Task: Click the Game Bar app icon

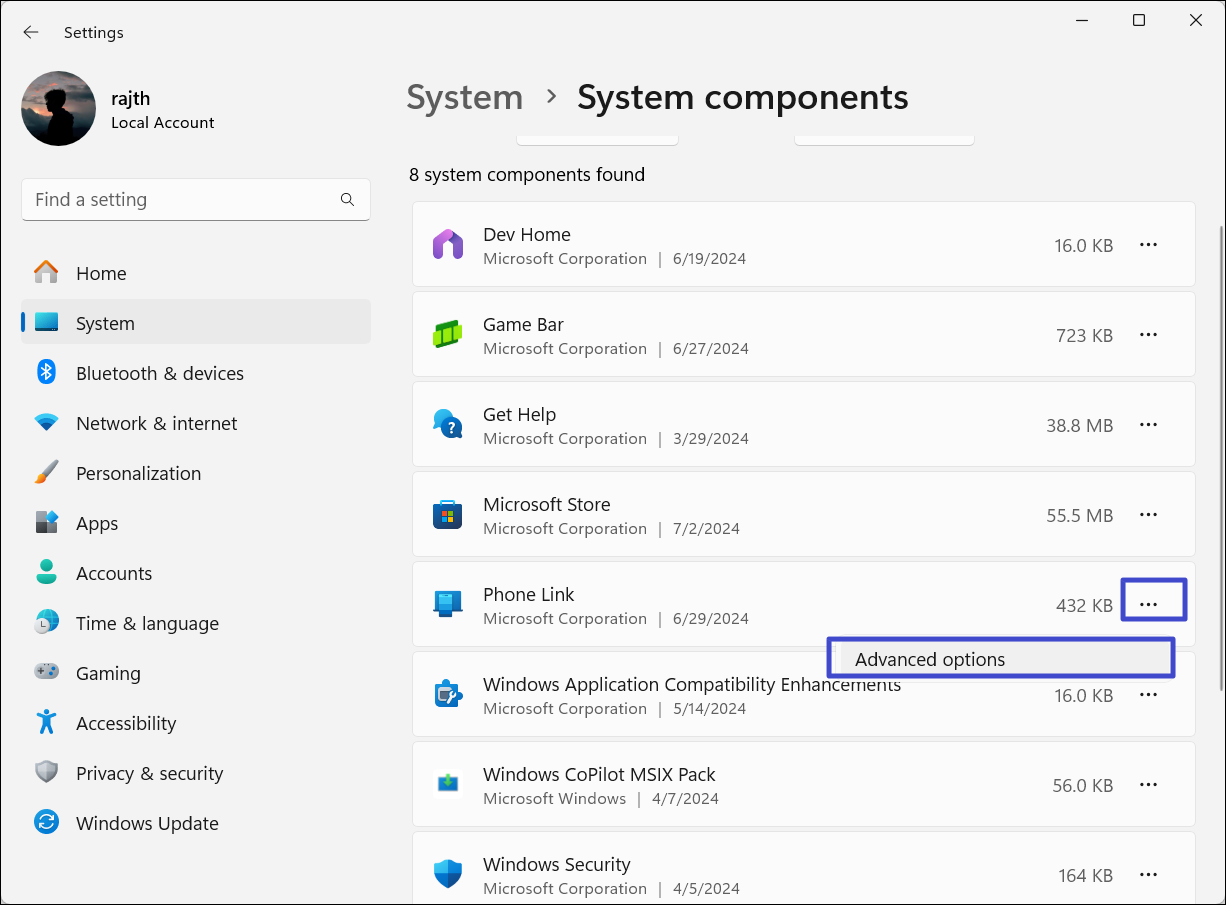Action: (x=447, y=335)
